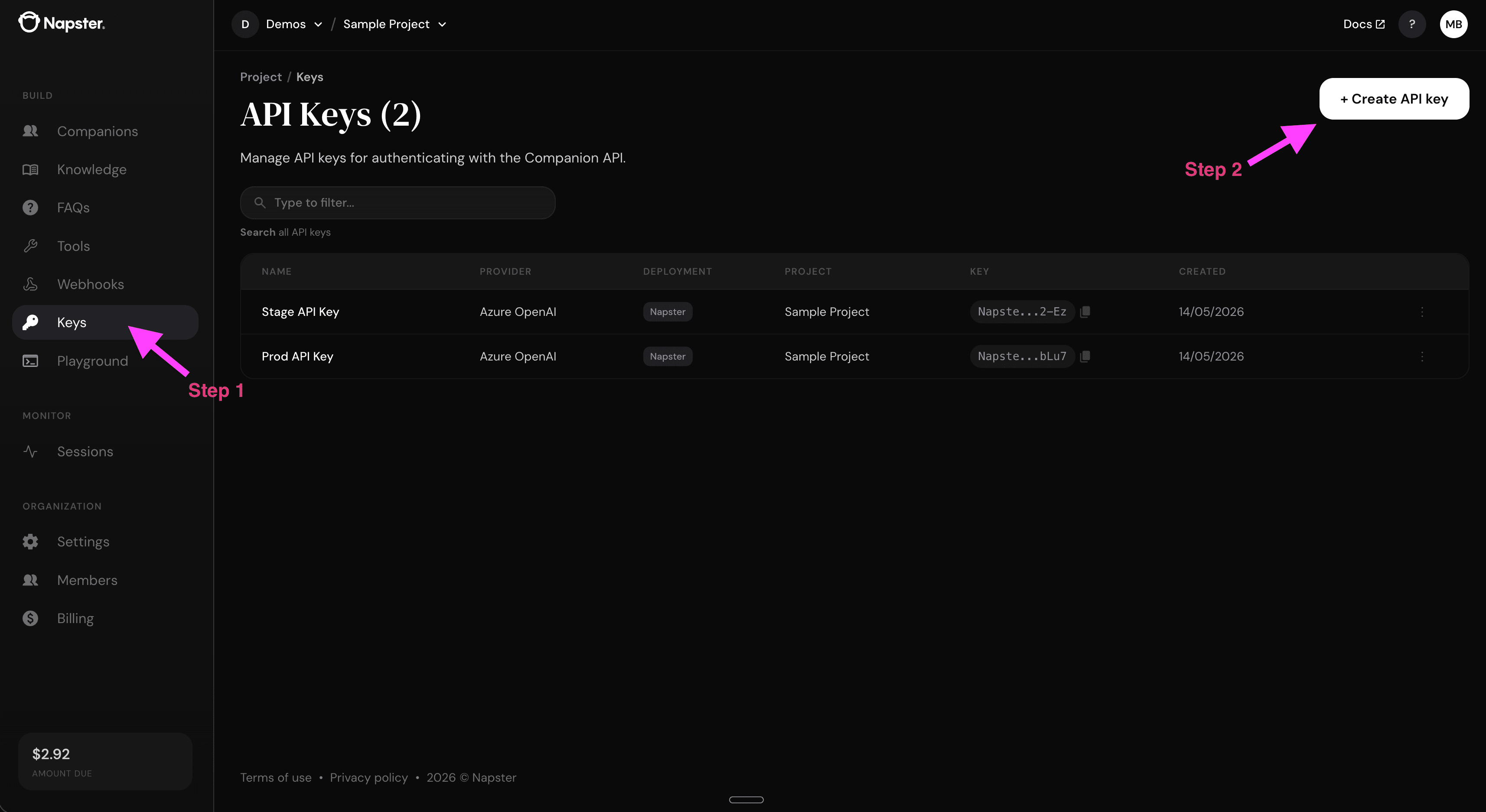The image size is (1486, 812).
Task: Click the help question-mark button
Action: (x=1411, y=24)
